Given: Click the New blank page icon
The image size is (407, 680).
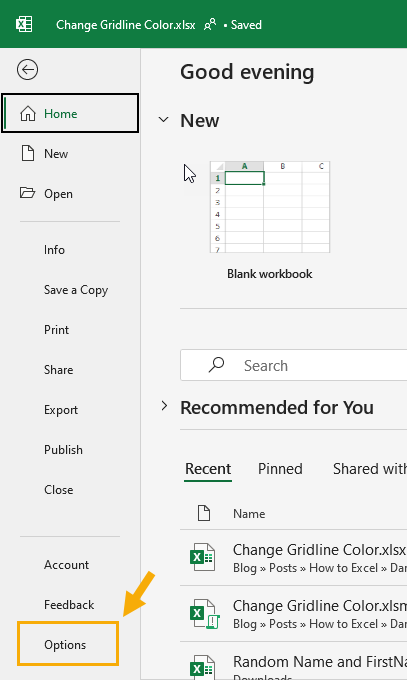Looking at the screenshot, I should click(28, 154).
